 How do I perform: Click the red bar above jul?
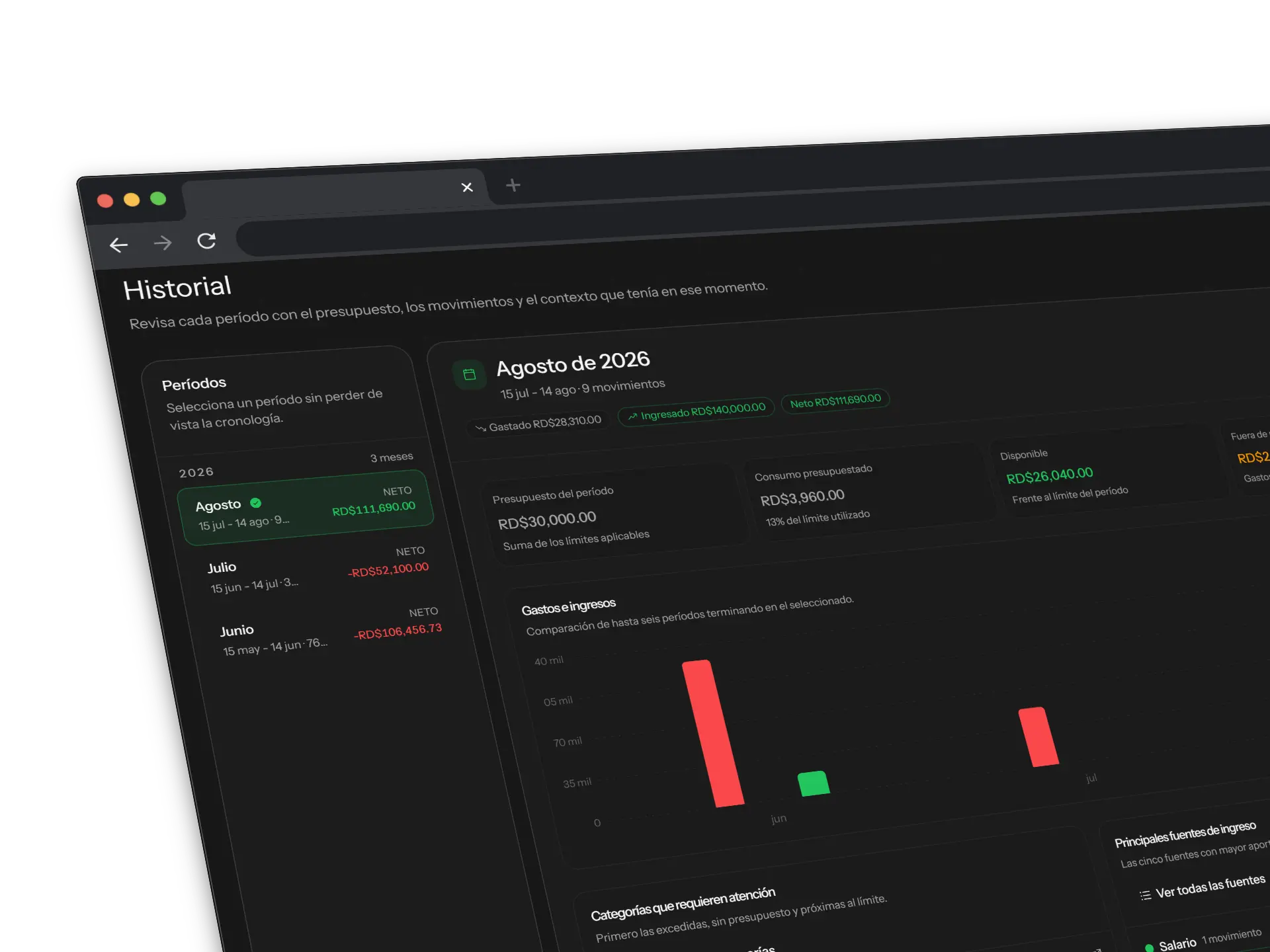click(1038, 736)
